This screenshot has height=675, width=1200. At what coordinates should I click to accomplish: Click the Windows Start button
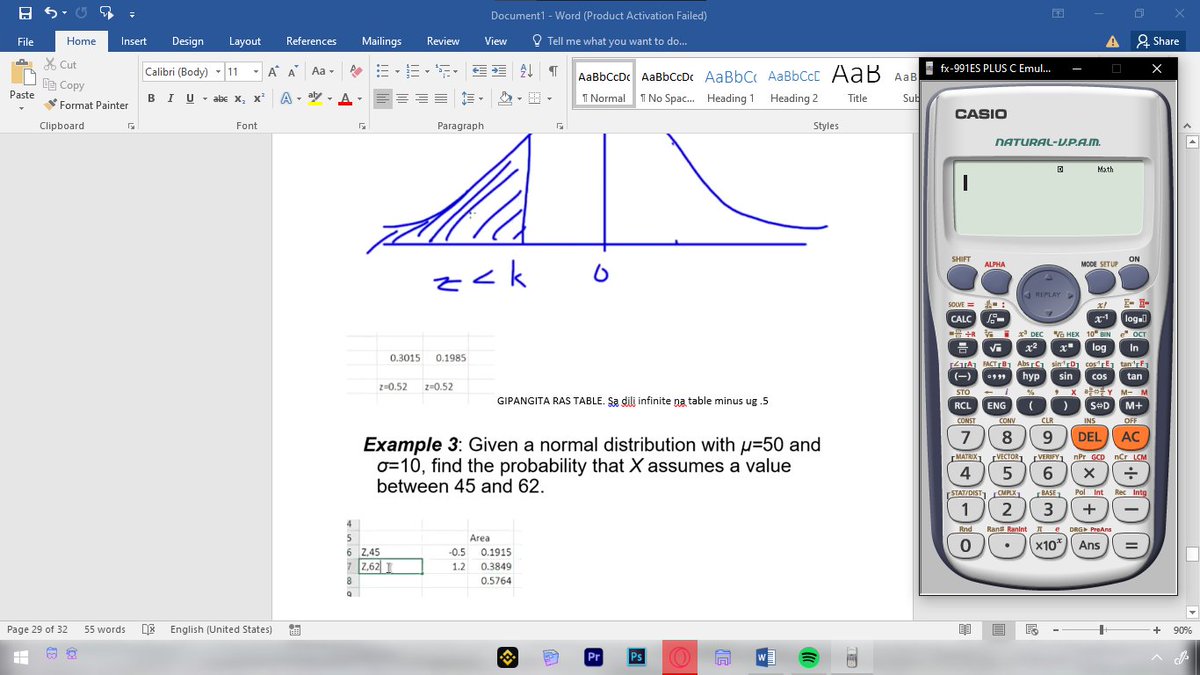pyautogui.click(x=20, y=658)
